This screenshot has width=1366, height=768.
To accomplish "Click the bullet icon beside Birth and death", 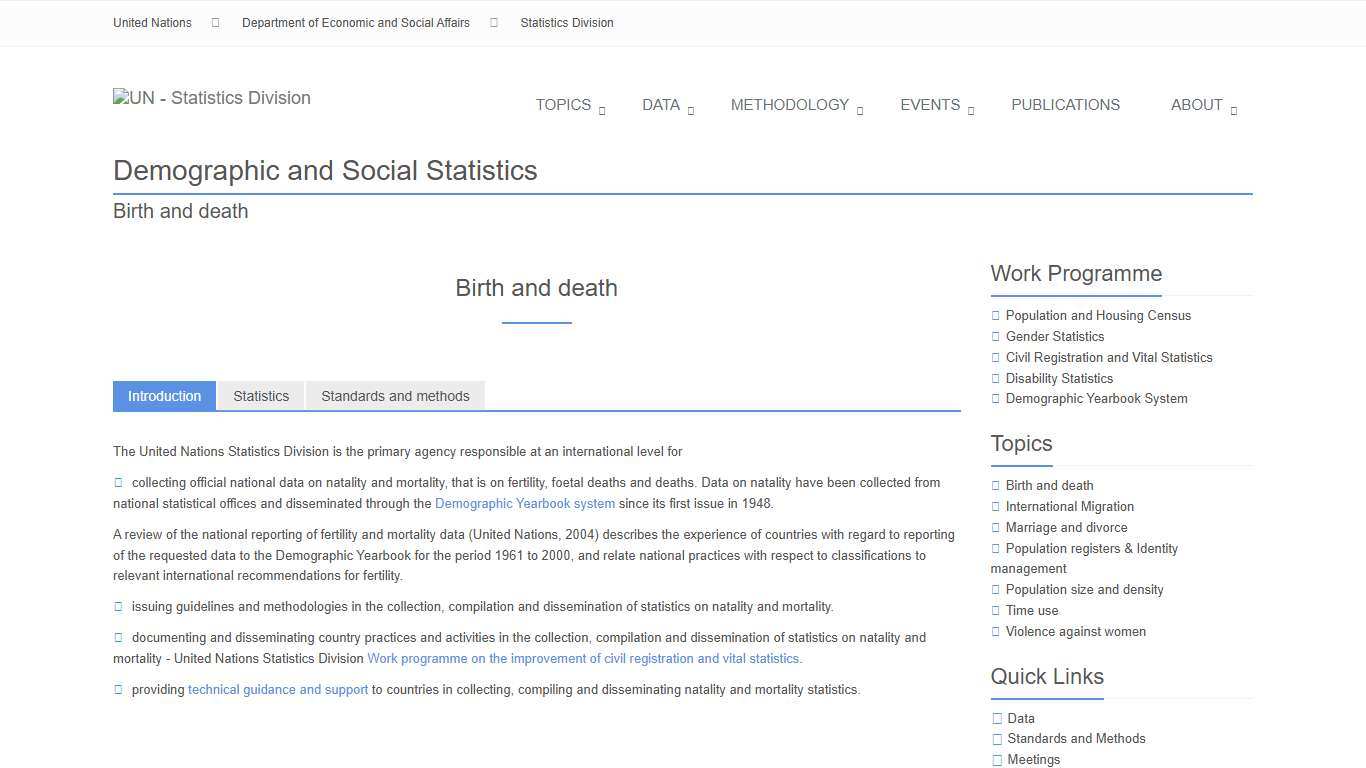I will click(x=995, y=485).
